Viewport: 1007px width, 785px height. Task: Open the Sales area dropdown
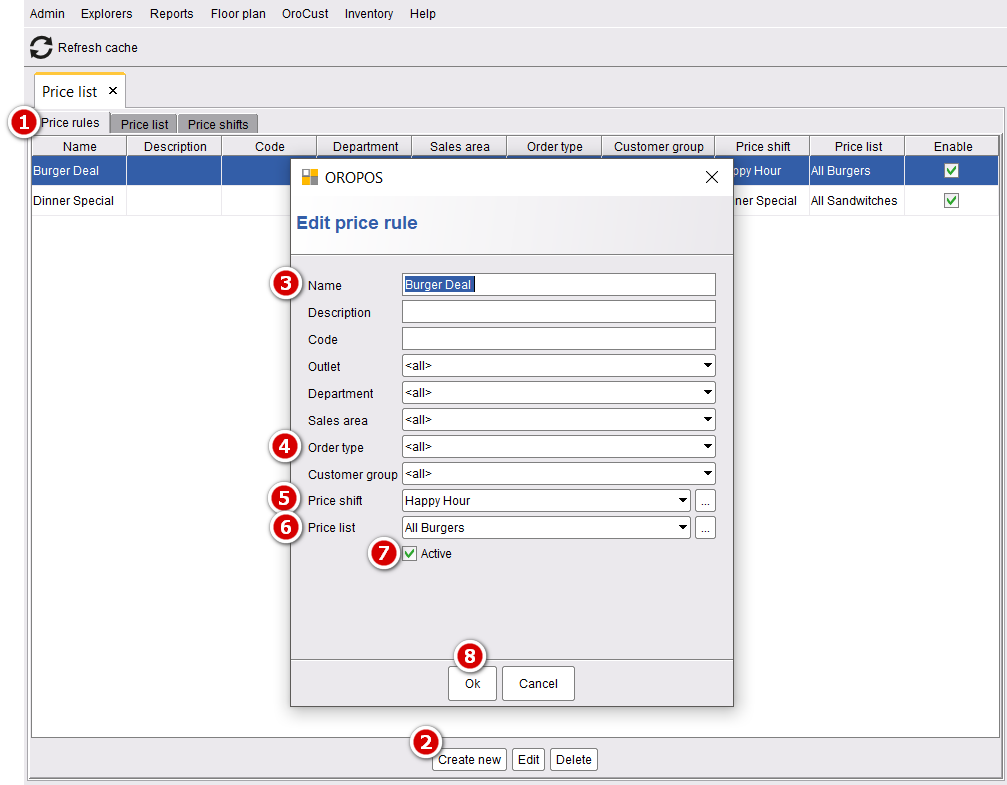559,419
